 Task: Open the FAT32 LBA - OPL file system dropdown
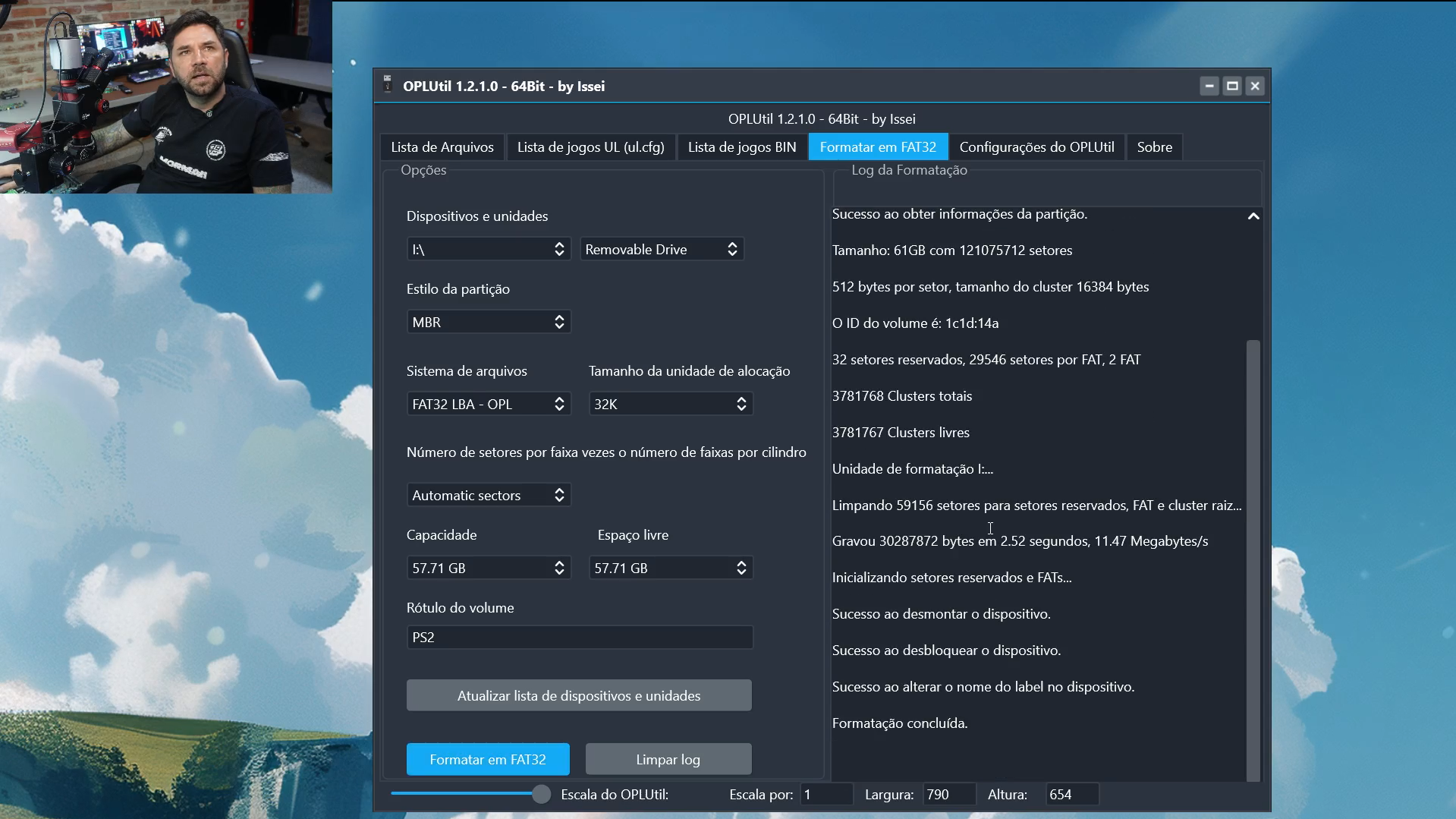coord(489,404)
